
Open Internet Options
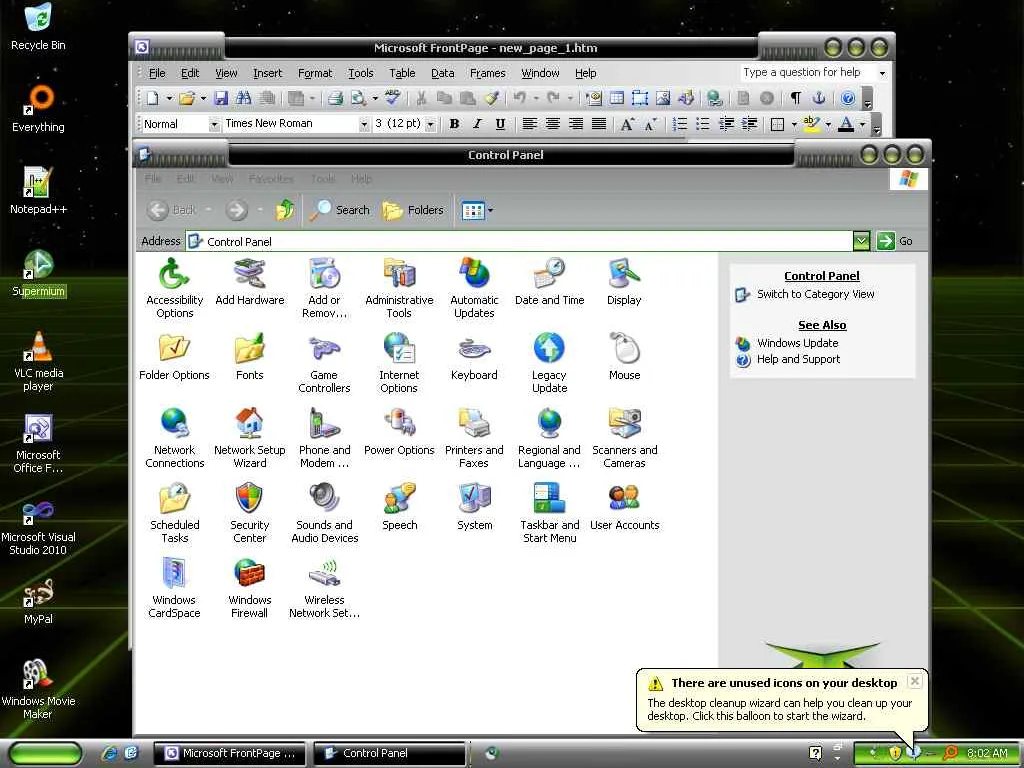click(399, 362)
